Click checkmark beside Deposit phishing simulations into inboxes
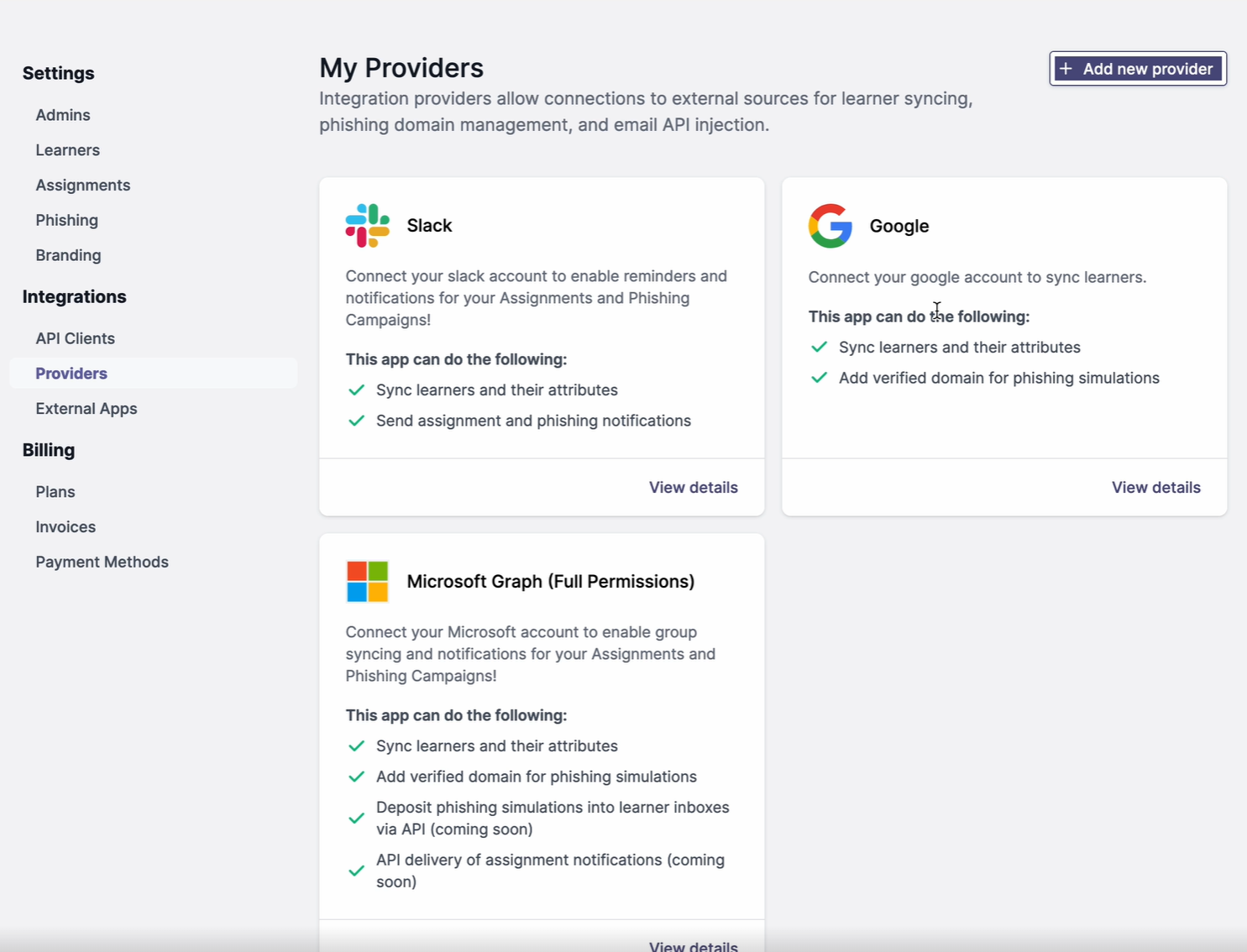This screenshot has width=1247, height=952. coord(356,819)
